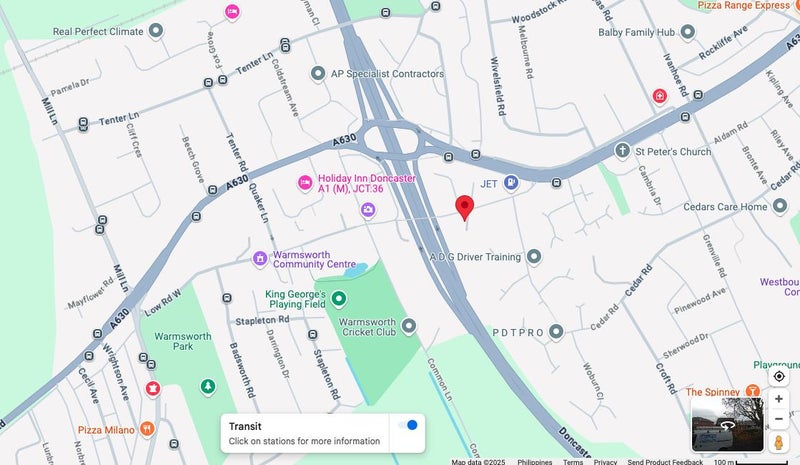Click the A D G Driver Training marker
Viewport: 800px width, 465px height.
point(534,256)
